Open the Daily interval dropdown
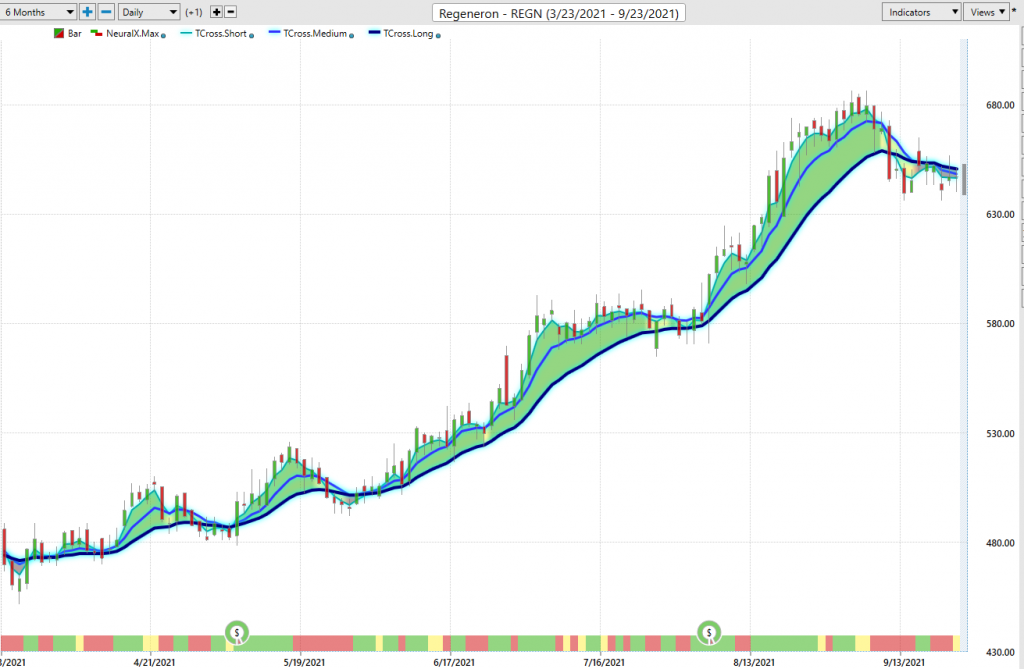This screenshot has height=669, width=1024. [x=149, y=12]
